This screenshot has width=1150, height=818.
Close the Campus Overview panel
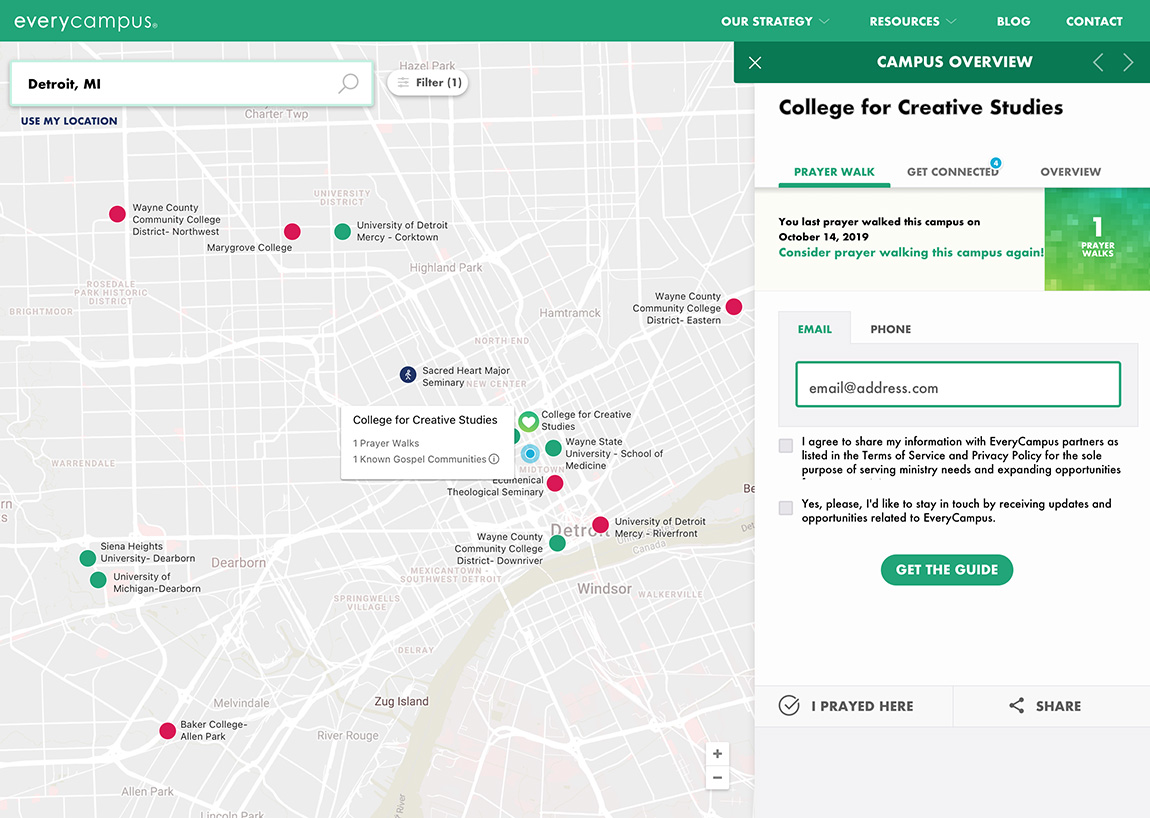pos(755,62)
